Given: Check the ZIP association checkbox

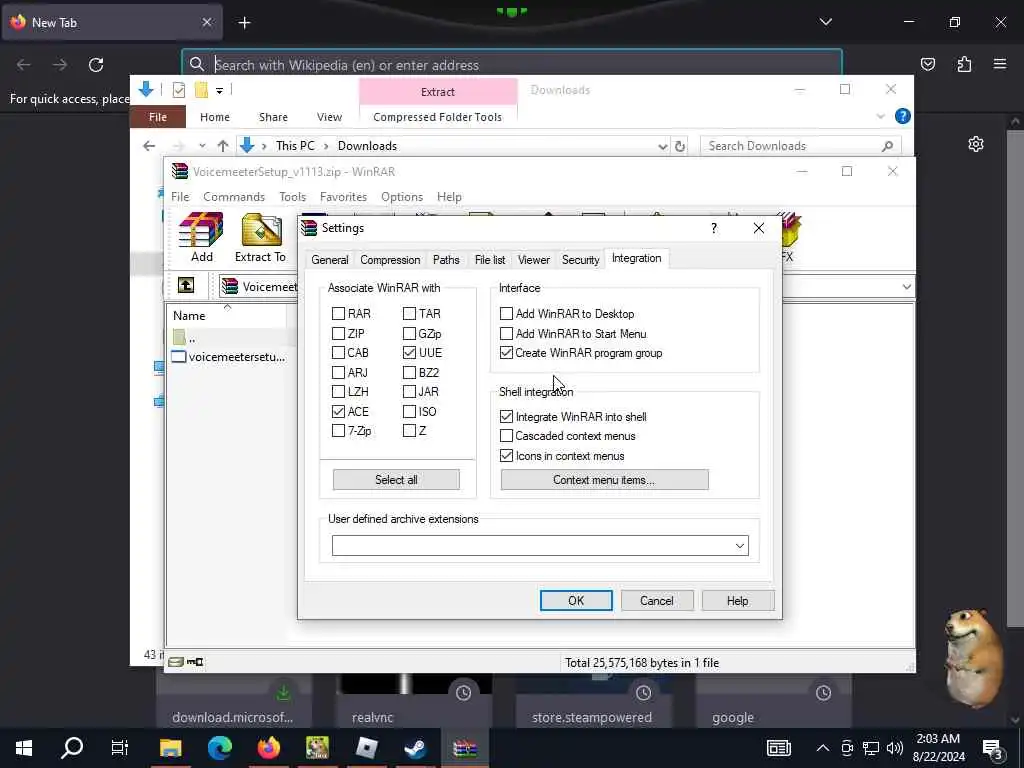Looking at the screenshot, I should point(338,334).
